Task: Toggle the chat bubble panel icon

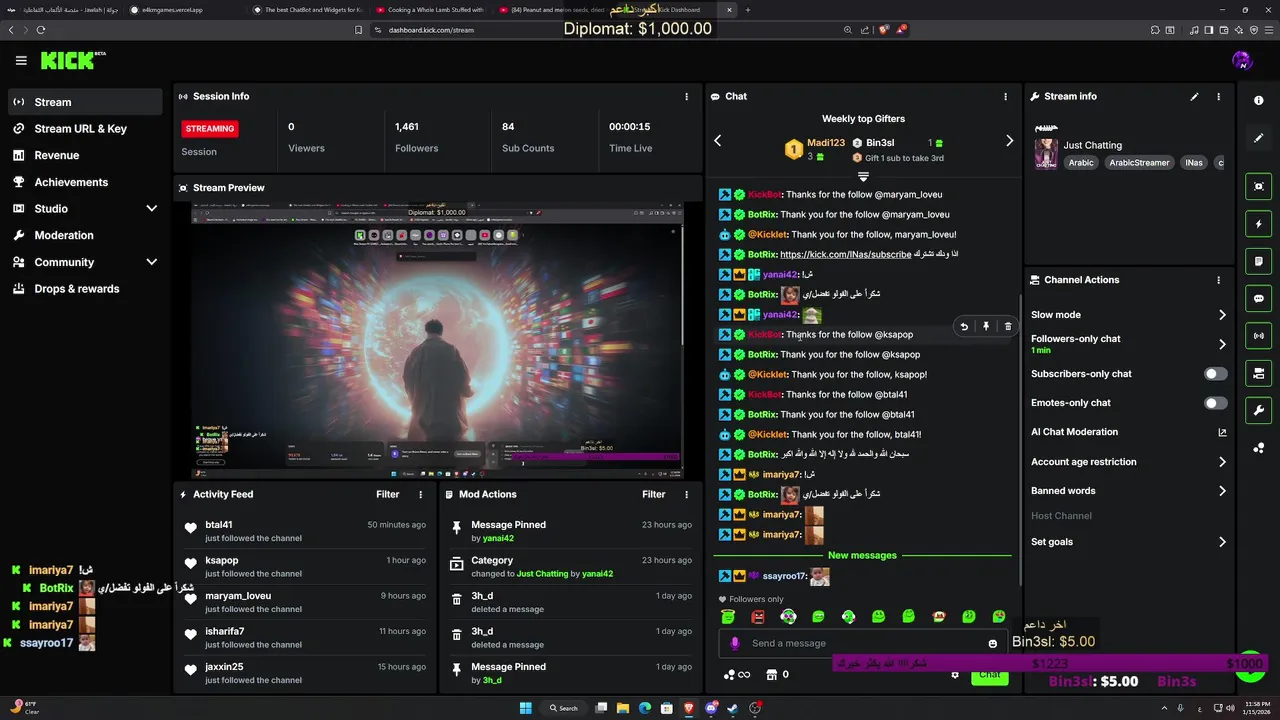Action: 1259,298
